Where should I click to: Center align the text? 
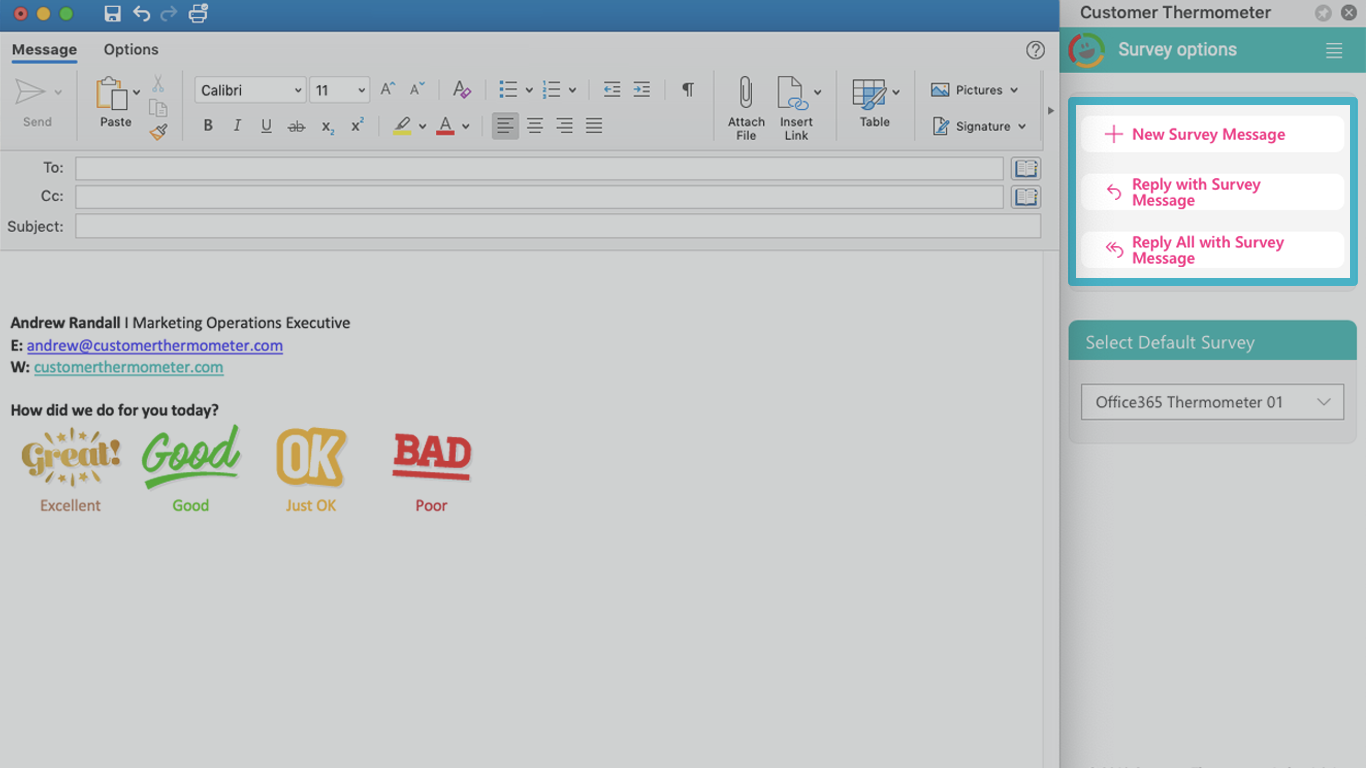coord(535,126)
